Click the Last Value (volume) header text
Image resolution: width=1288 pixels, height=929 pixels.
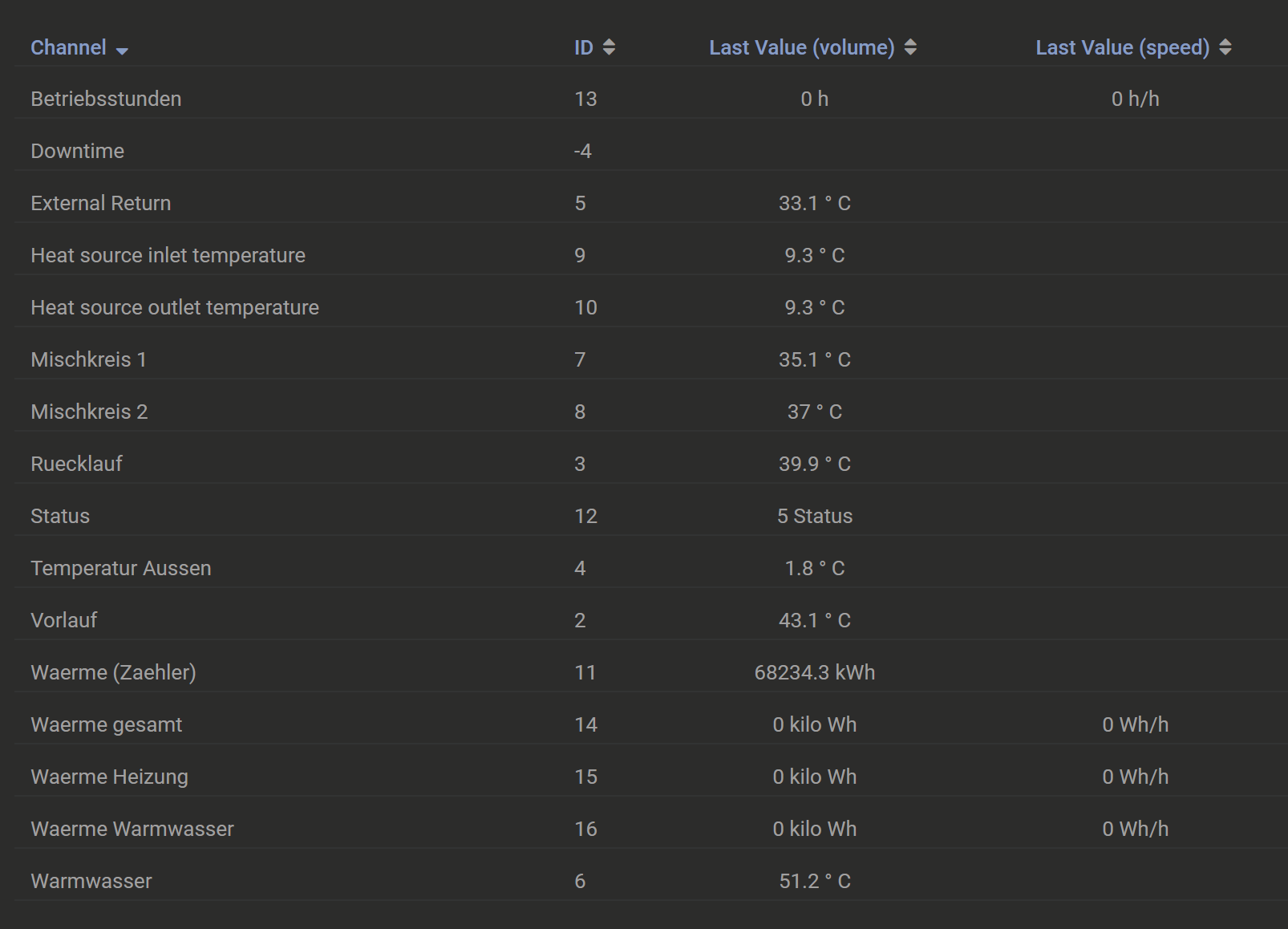point(801,47)
